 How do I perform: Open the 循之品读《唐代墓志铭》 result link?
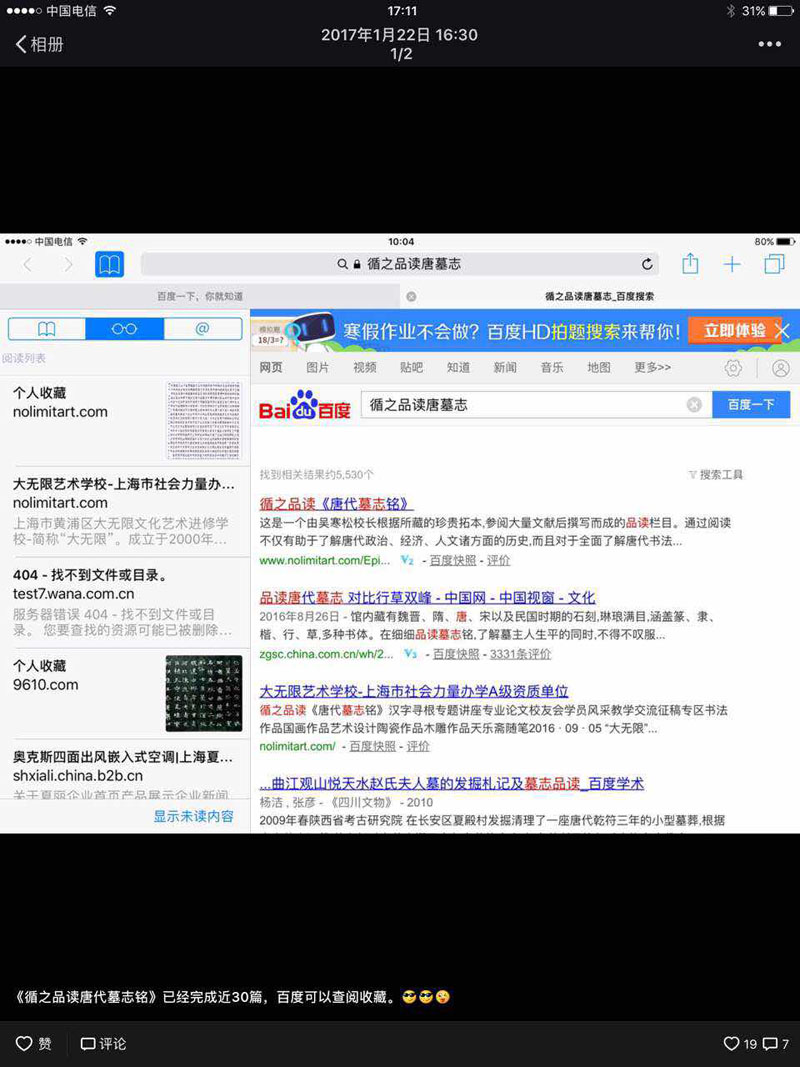click(x=336, y=503)
